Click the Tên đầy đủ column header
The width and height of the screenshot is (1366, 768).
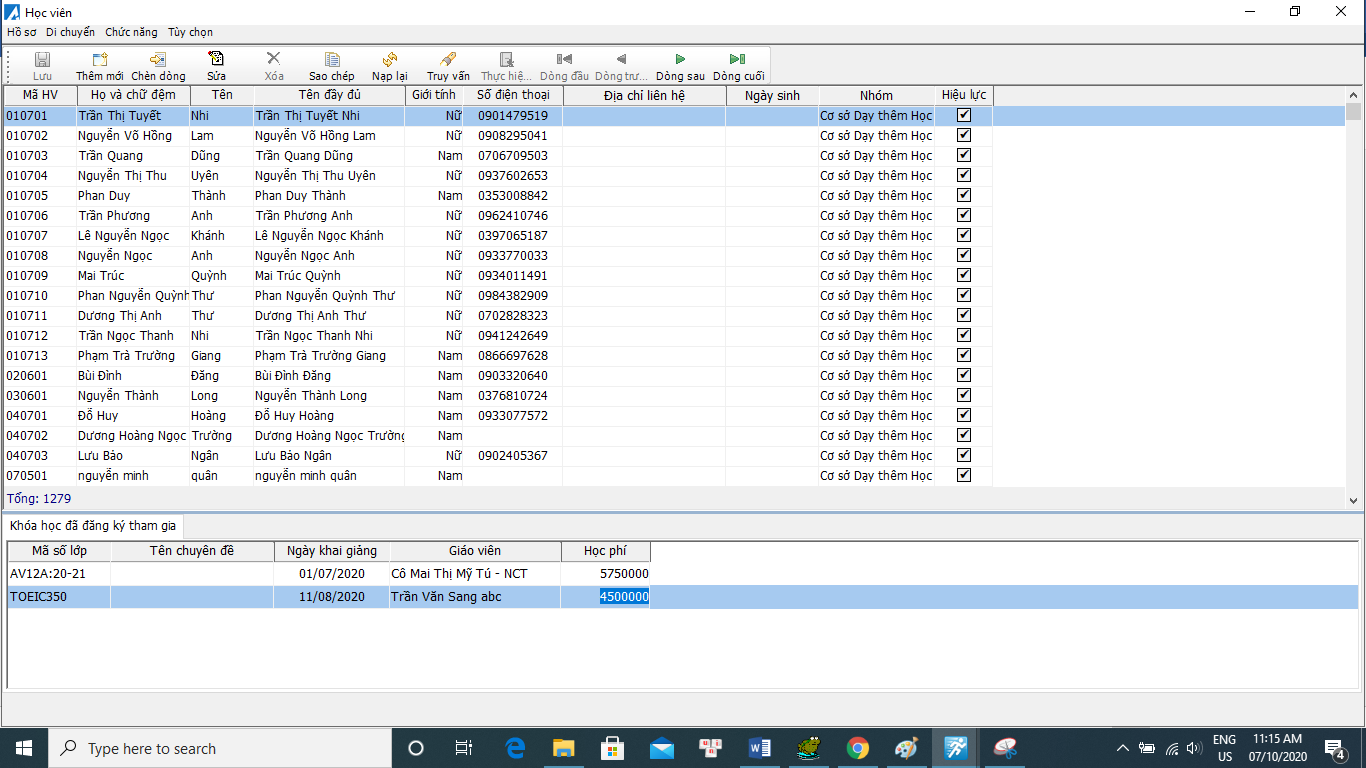point(329,95)
